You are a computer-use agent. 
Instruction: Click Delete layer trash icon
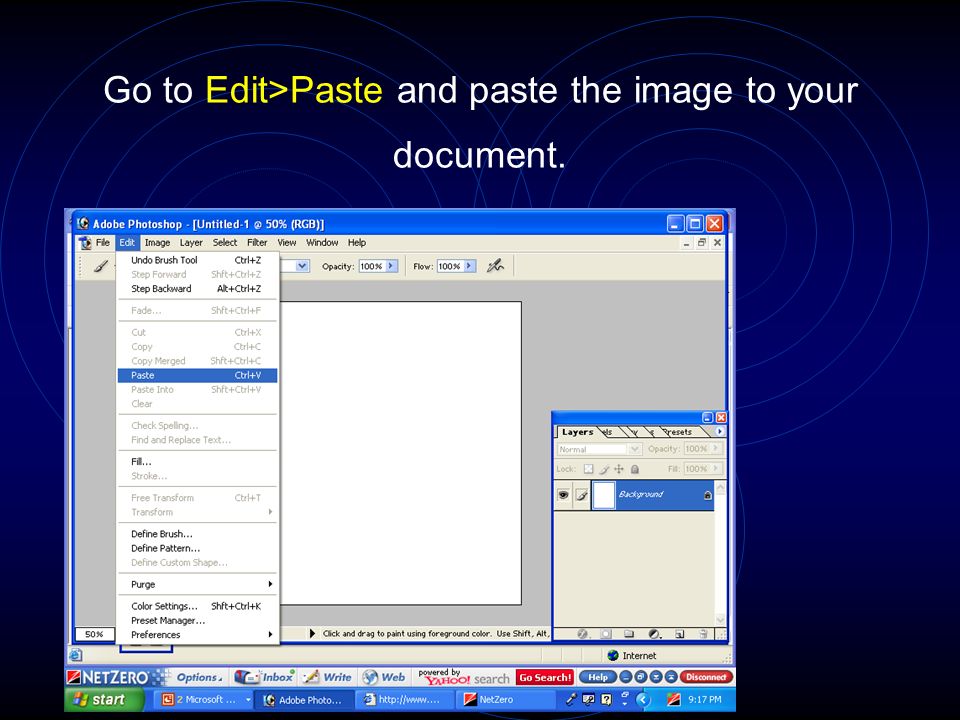pos(703,634)
